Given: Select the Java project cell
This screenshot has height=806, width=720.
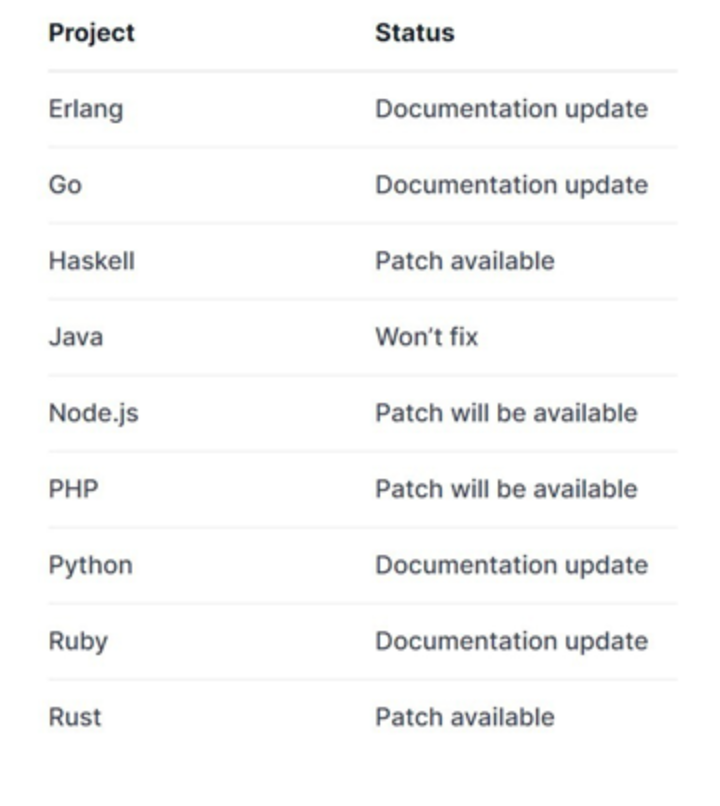Looking at the screenshot, I should click(x=76, y=337).
